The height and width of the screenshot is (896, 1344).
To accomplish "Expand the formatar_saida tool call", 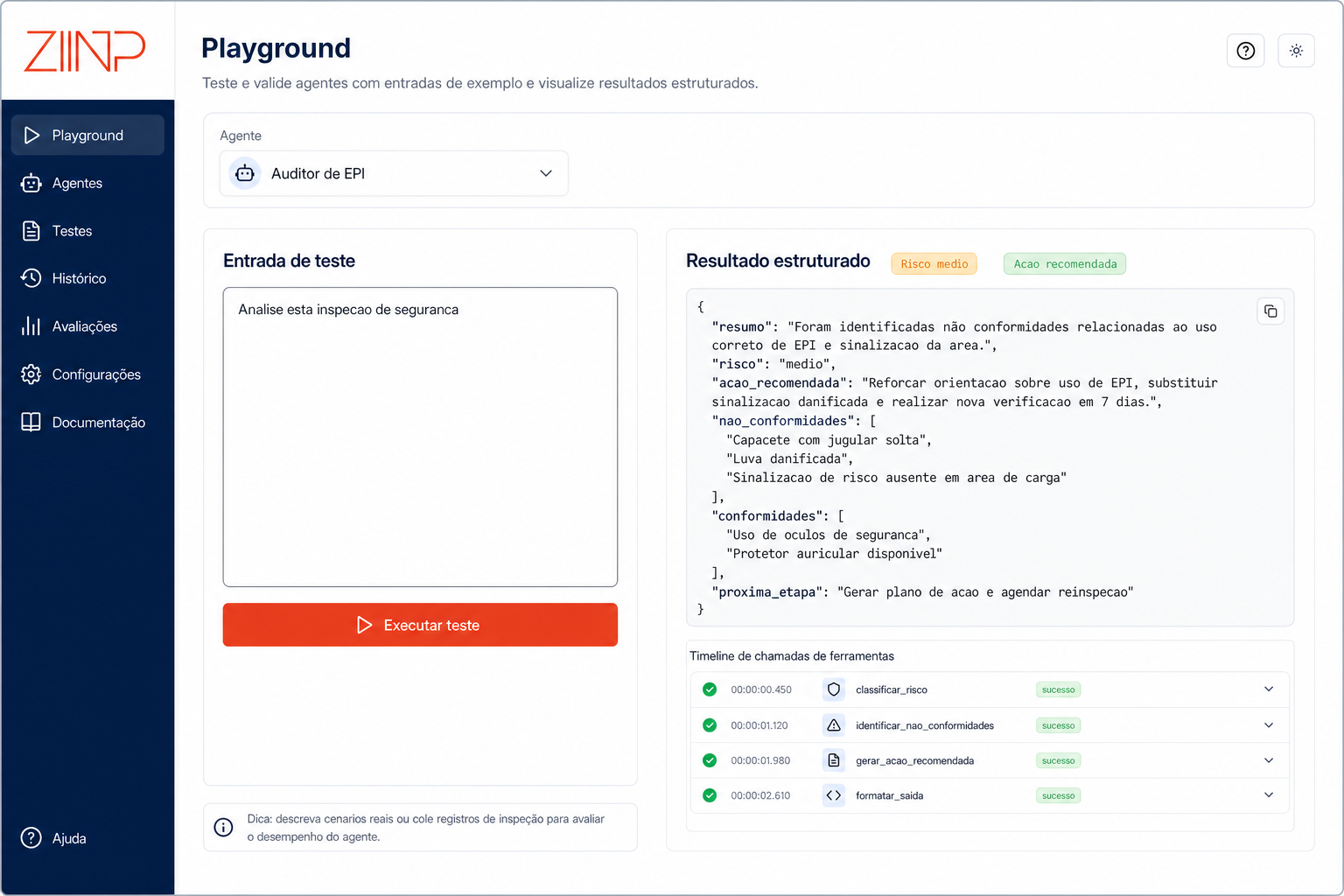I will (1269, 795).
